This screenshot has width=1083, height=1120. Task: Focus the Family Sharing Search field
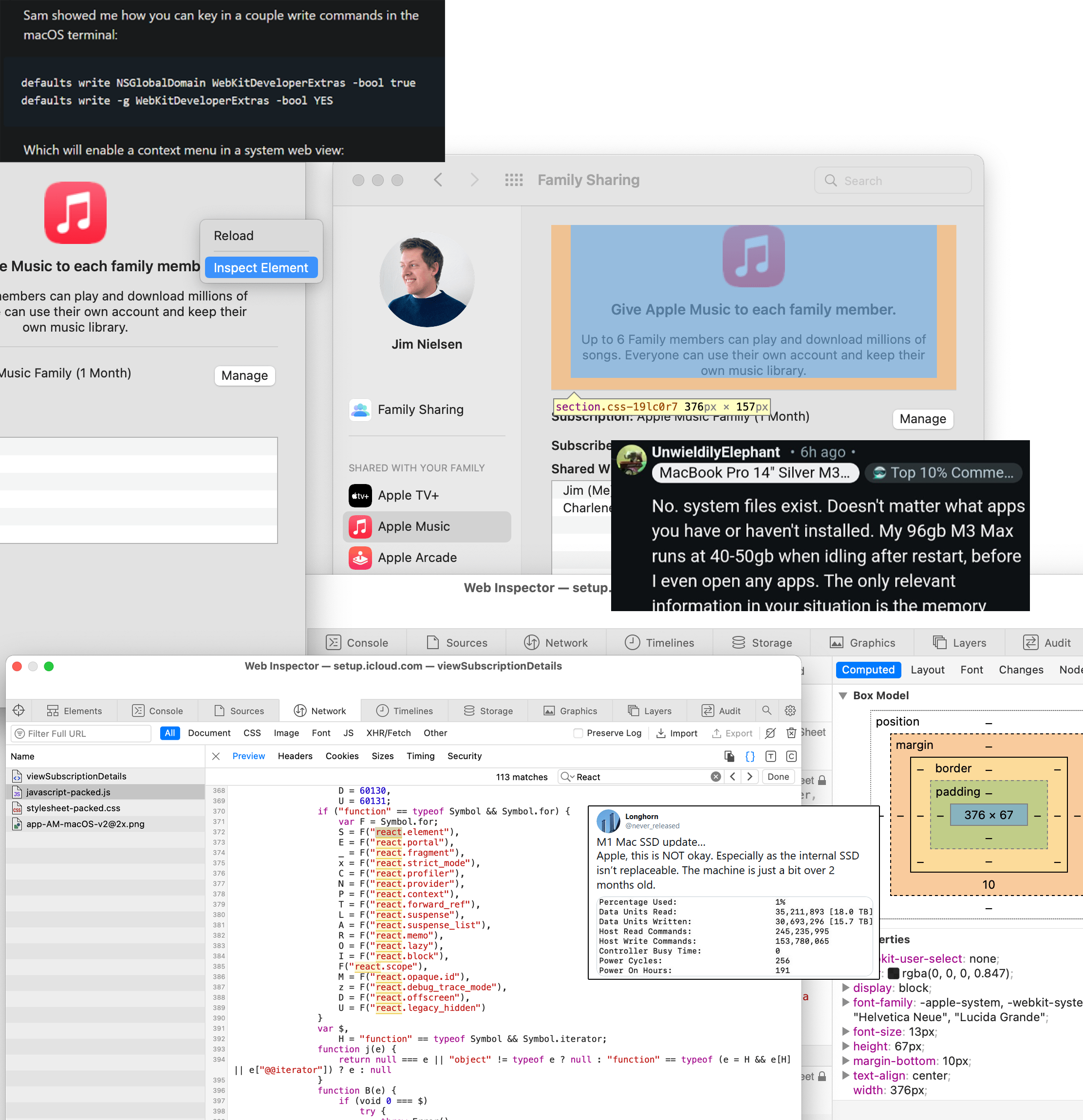pyautogui.click(x=892, y=181)
